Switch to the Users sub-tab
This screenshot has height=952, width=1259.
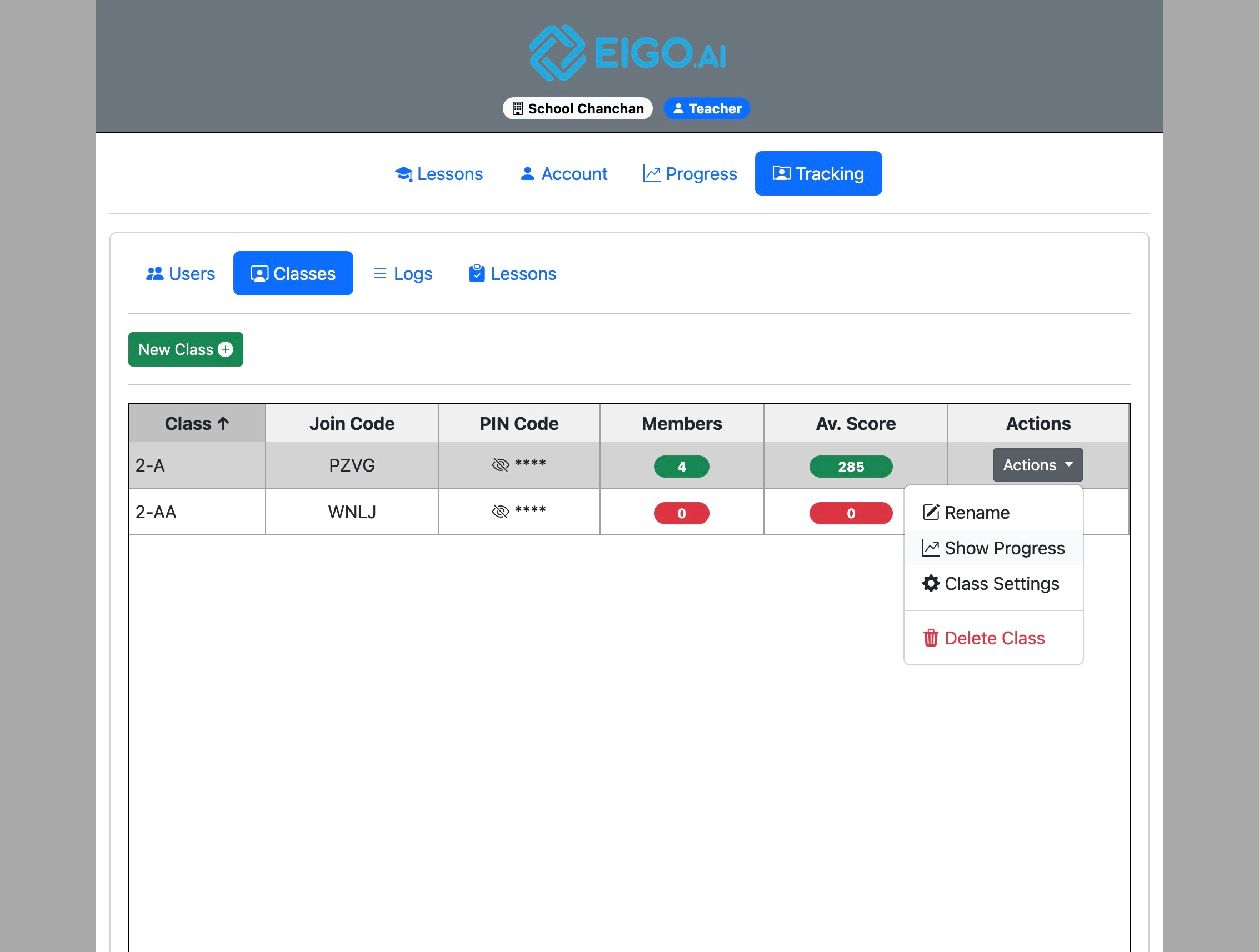(181, 274)
